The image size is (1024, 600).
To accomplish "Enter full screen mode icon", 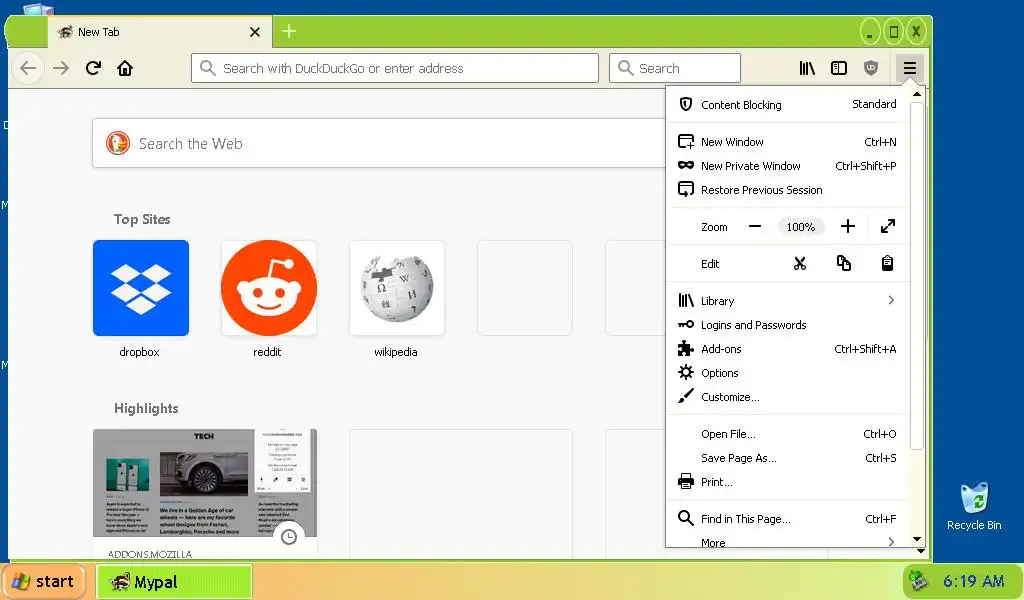I will pos(888,227).
